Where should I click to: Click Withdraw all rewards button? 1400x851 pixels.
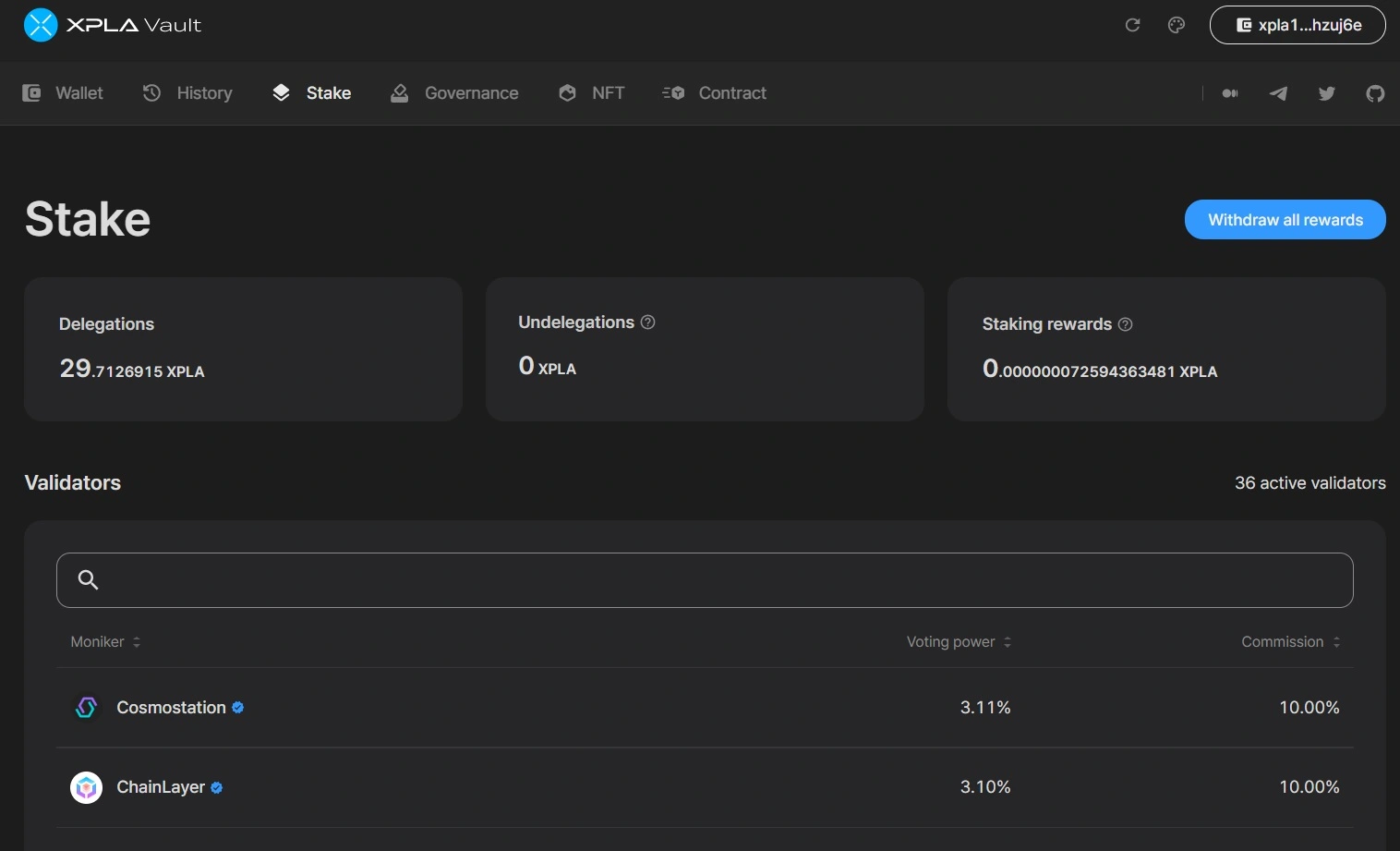[x=1285, y=220]
